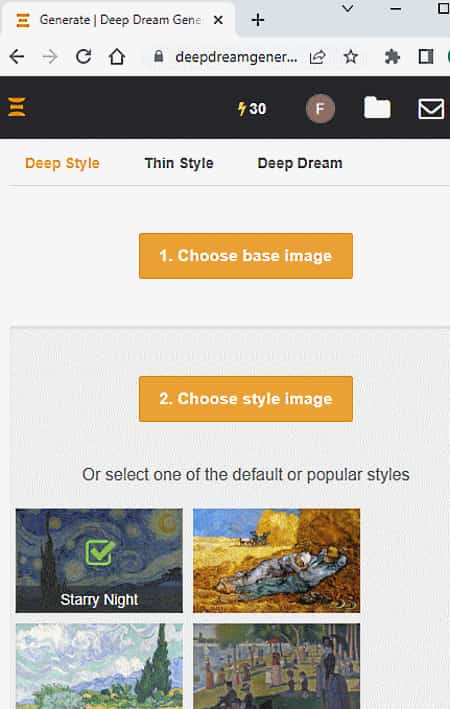This screenshot has height=709, width=450.
Task: Open the energy points indicator showing 30
Action: point(252,109)
